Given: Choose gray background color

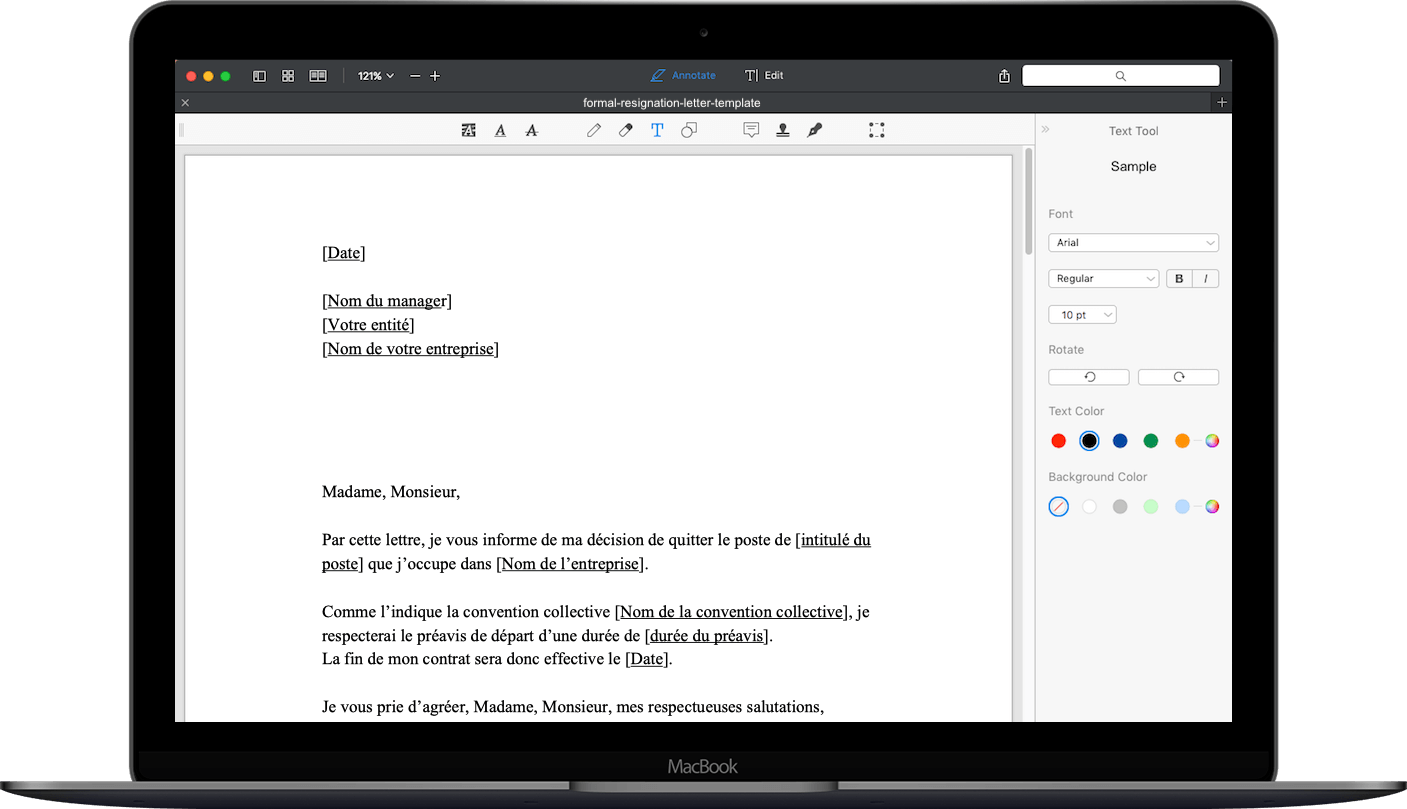Looking at the screenshot, I should pyautogui.click(x=1120, y=507).
